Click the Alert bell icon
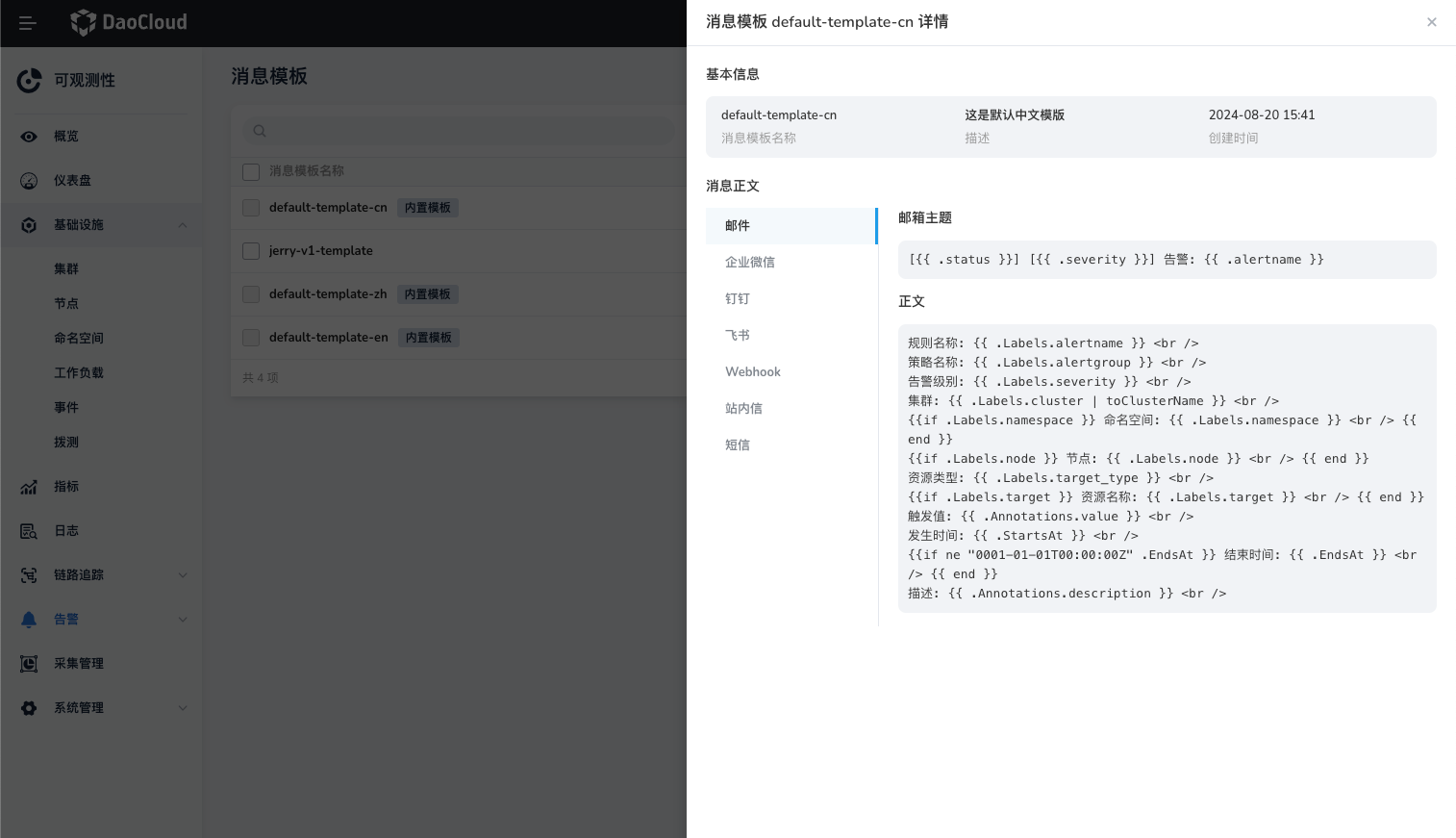The image size is (1456, 838). (x=29, y=620)
